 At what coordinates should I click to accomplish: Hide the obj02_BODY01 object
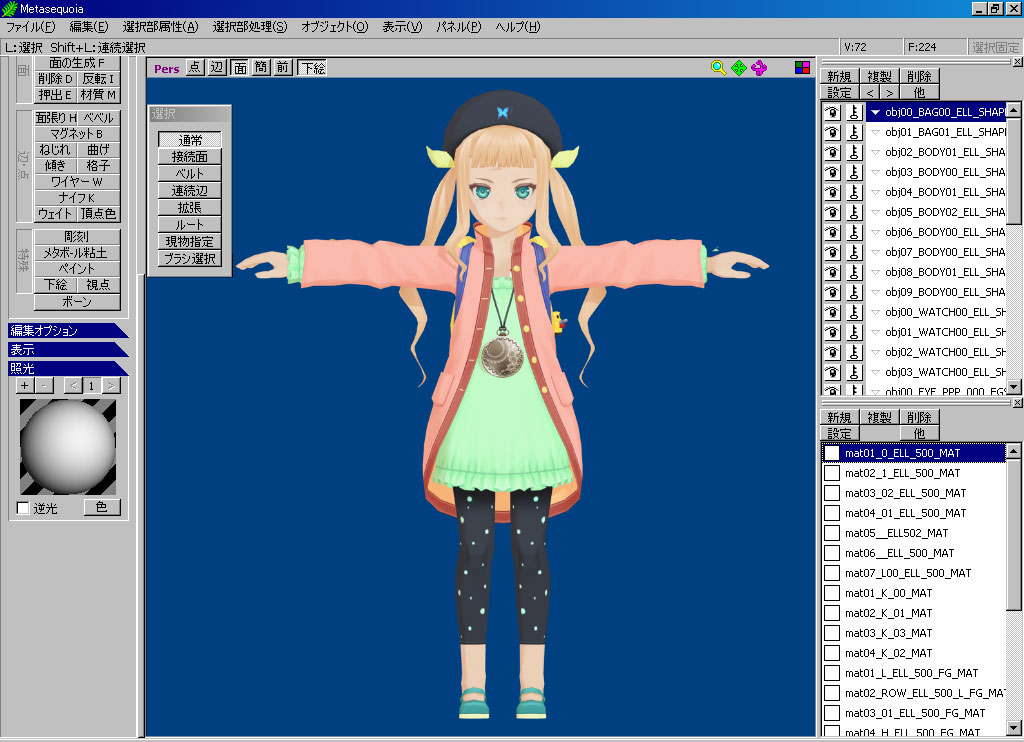coord(832,152)
